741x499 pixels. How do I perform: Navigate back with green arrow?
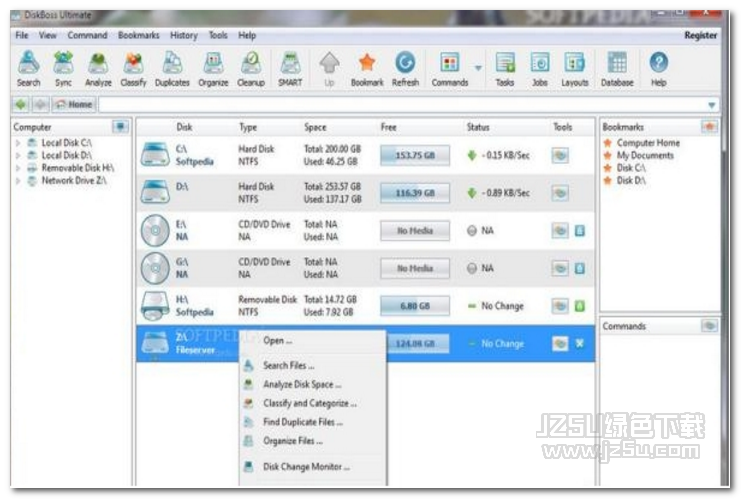(x=21, y=104)
